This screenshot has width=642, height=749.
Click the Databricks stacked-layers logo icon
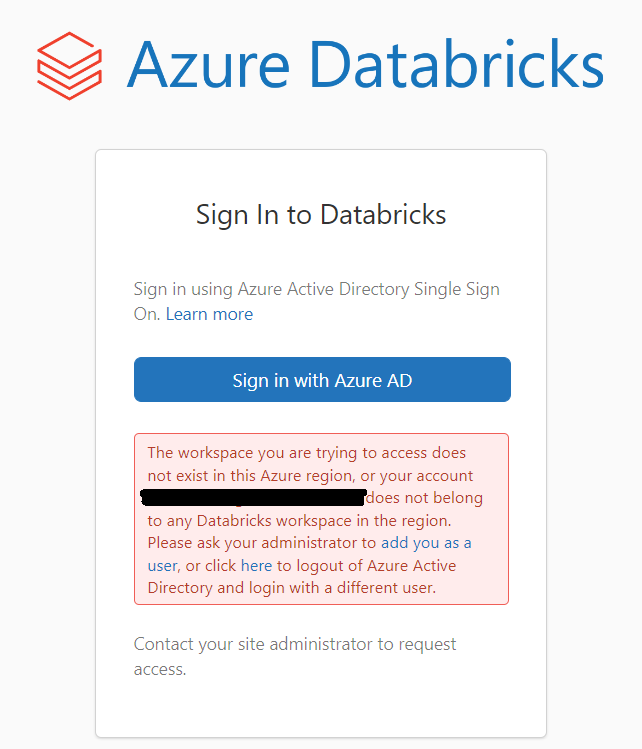point(69,66)
